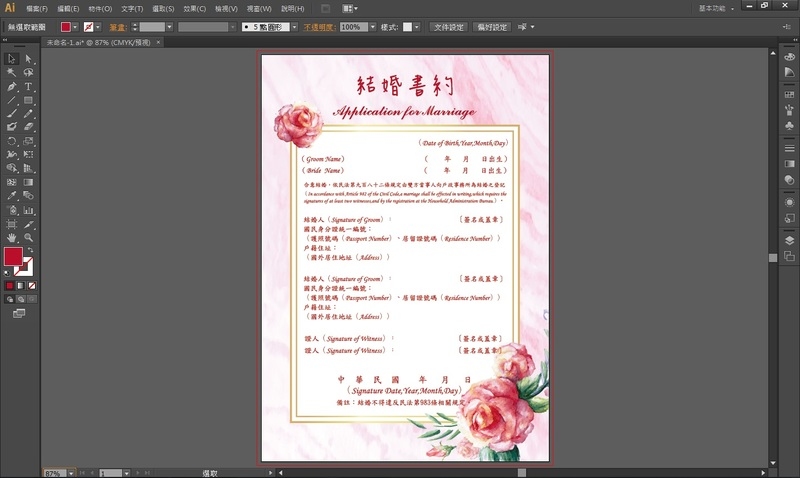Open the Symbols panel icon
Screen dimensions: 800x478
789,125
